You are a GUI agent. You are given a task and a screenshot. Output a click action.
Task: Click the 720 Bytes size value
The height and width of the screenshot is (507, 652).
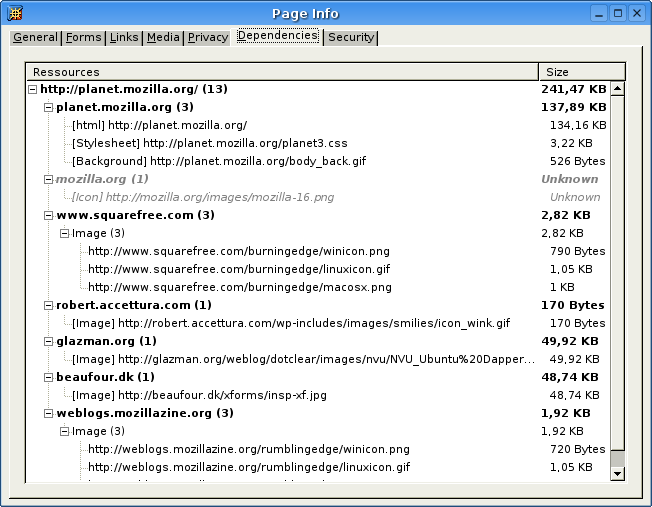[x=578, y=449]
